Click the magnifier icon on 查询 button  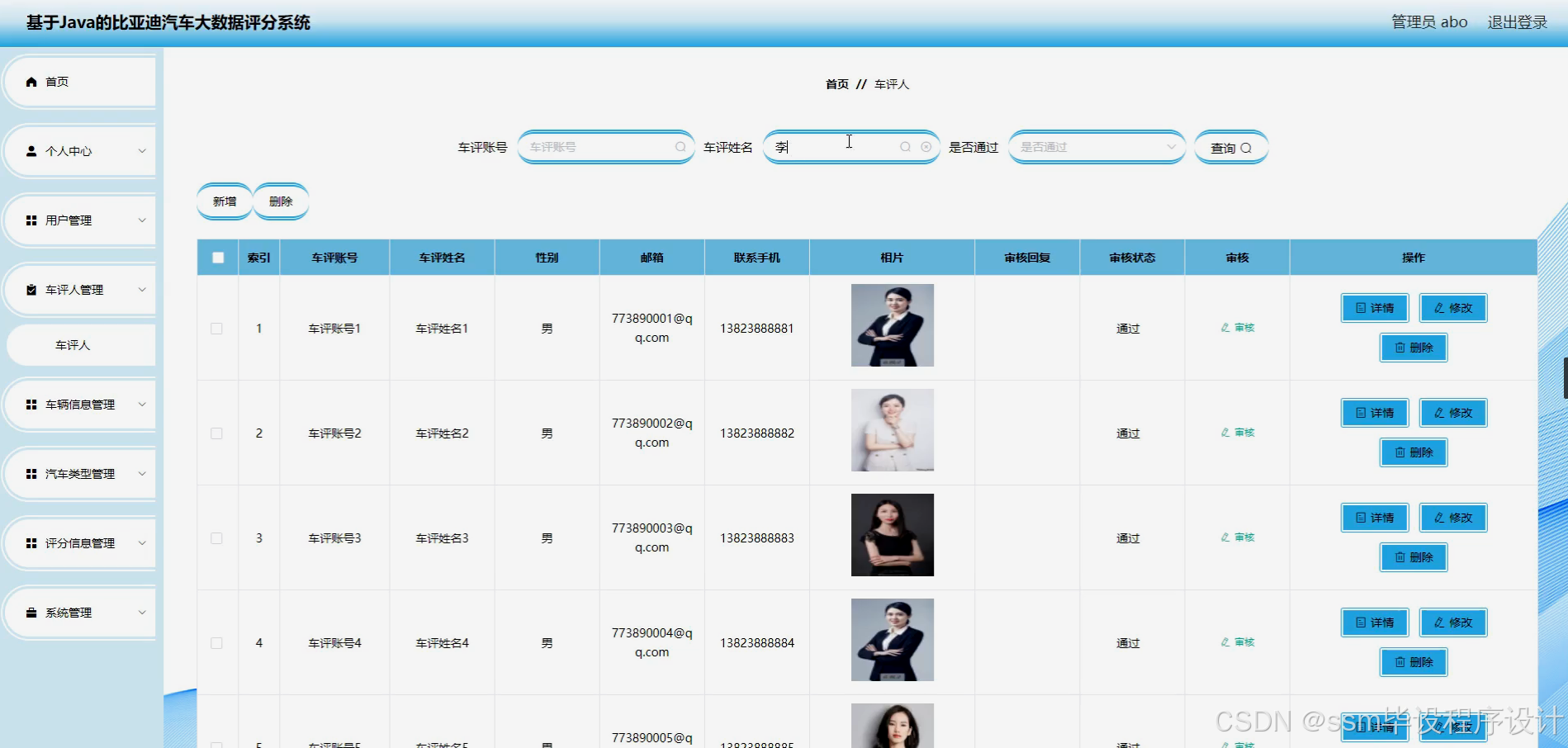coord(1246,149)
